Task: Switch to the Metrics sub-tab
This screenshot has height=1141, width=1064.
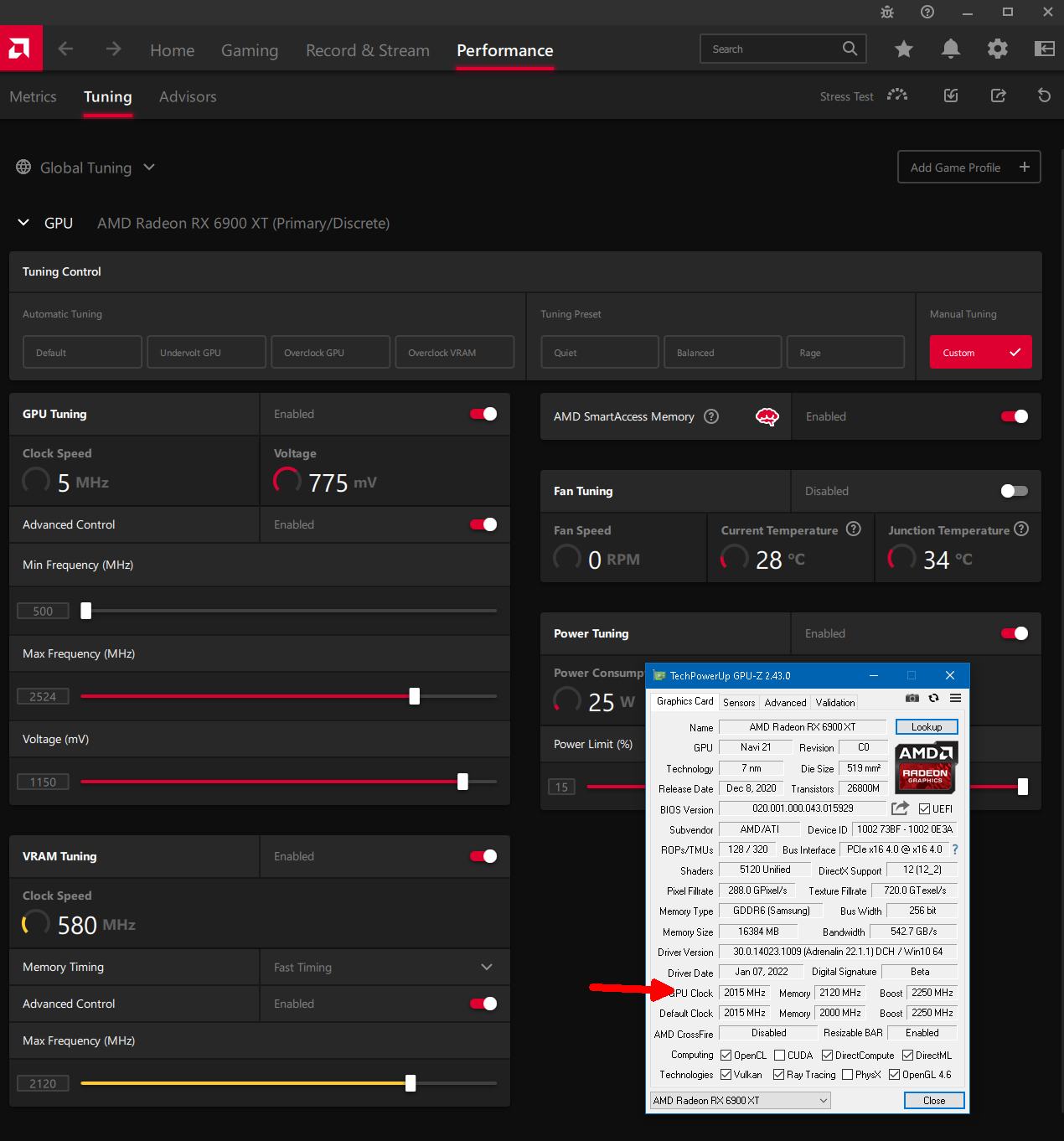Action: pyautogui.click(x=33, y=96)
